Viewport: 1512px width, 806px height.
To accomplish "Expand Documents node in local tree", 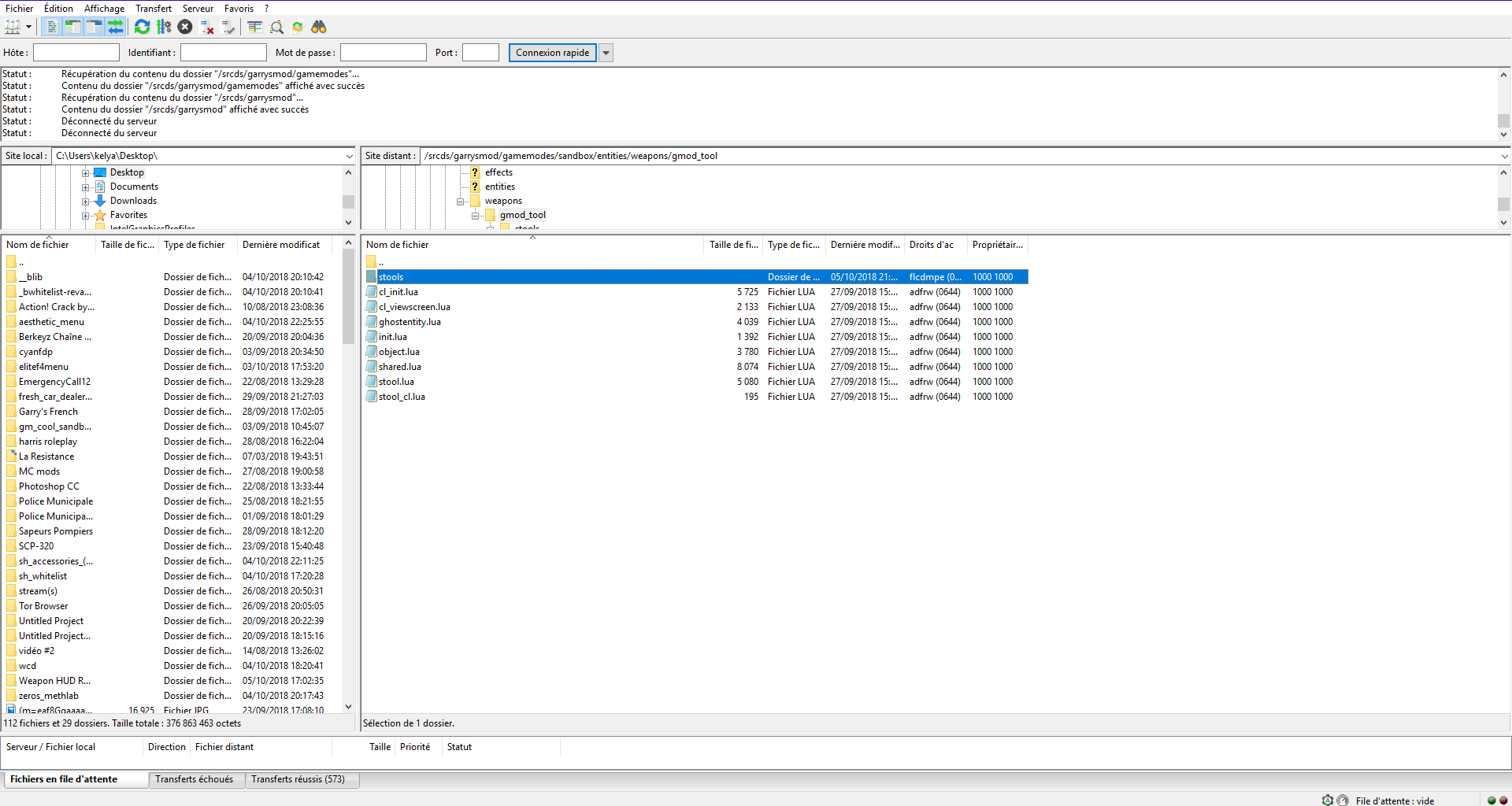I will [85, 187].
